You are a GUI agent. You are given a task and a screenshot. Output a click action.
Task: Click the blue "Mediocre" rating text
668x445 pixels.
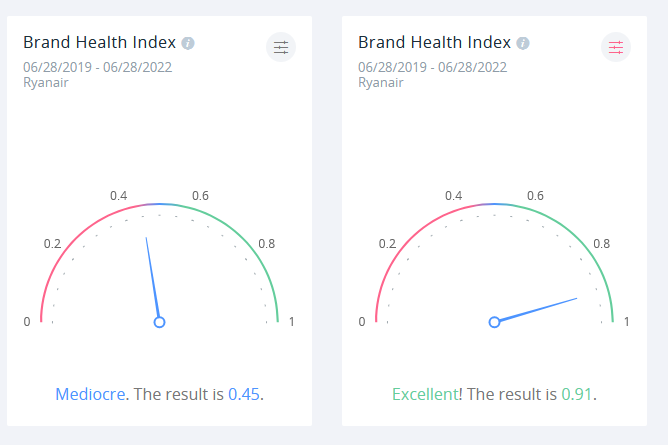click(91, 394)
